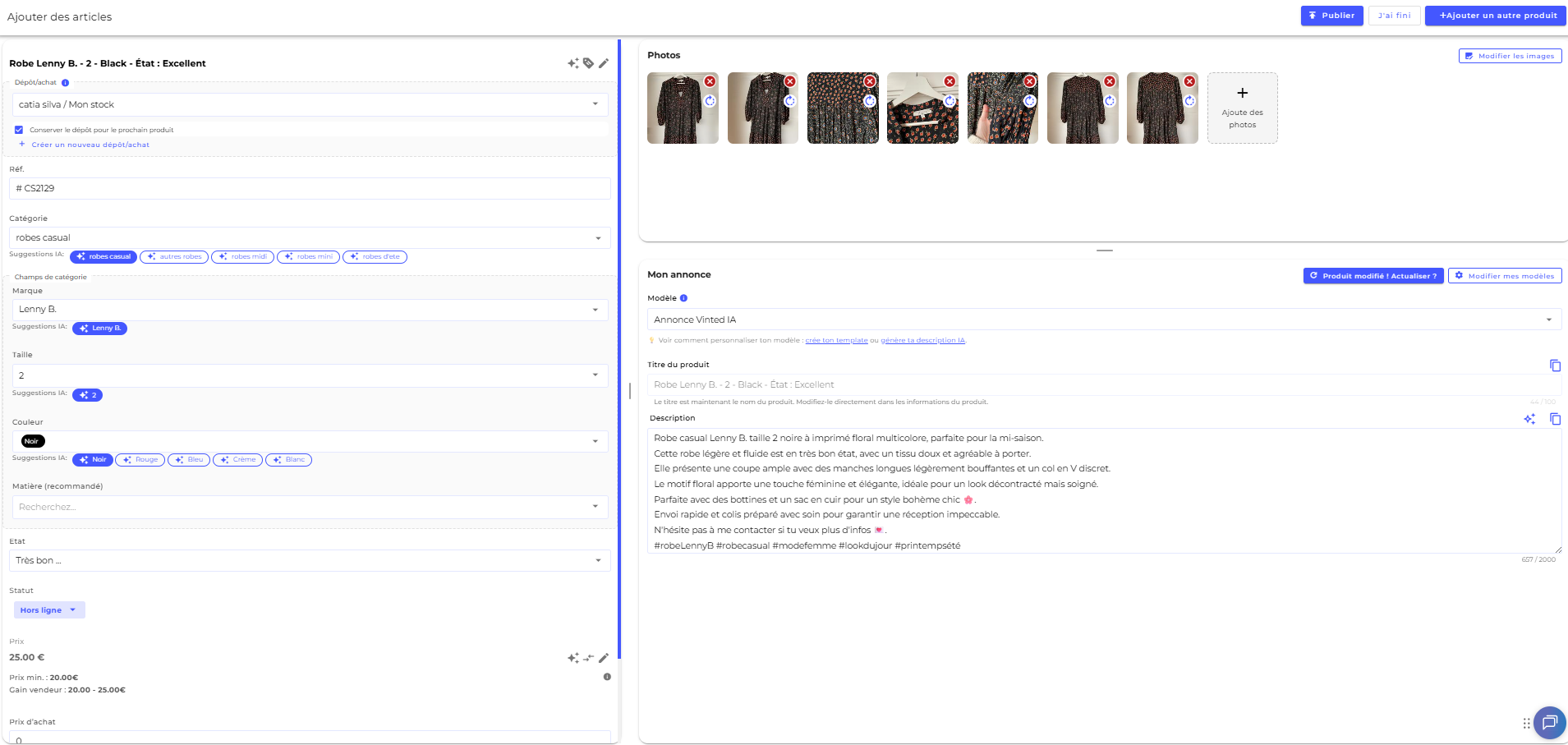Image resolution: width=1568 pixels, height=745 pixels.
Task: Open the Matière (recommandé) search dropdown
Action: tap(310, 507)
